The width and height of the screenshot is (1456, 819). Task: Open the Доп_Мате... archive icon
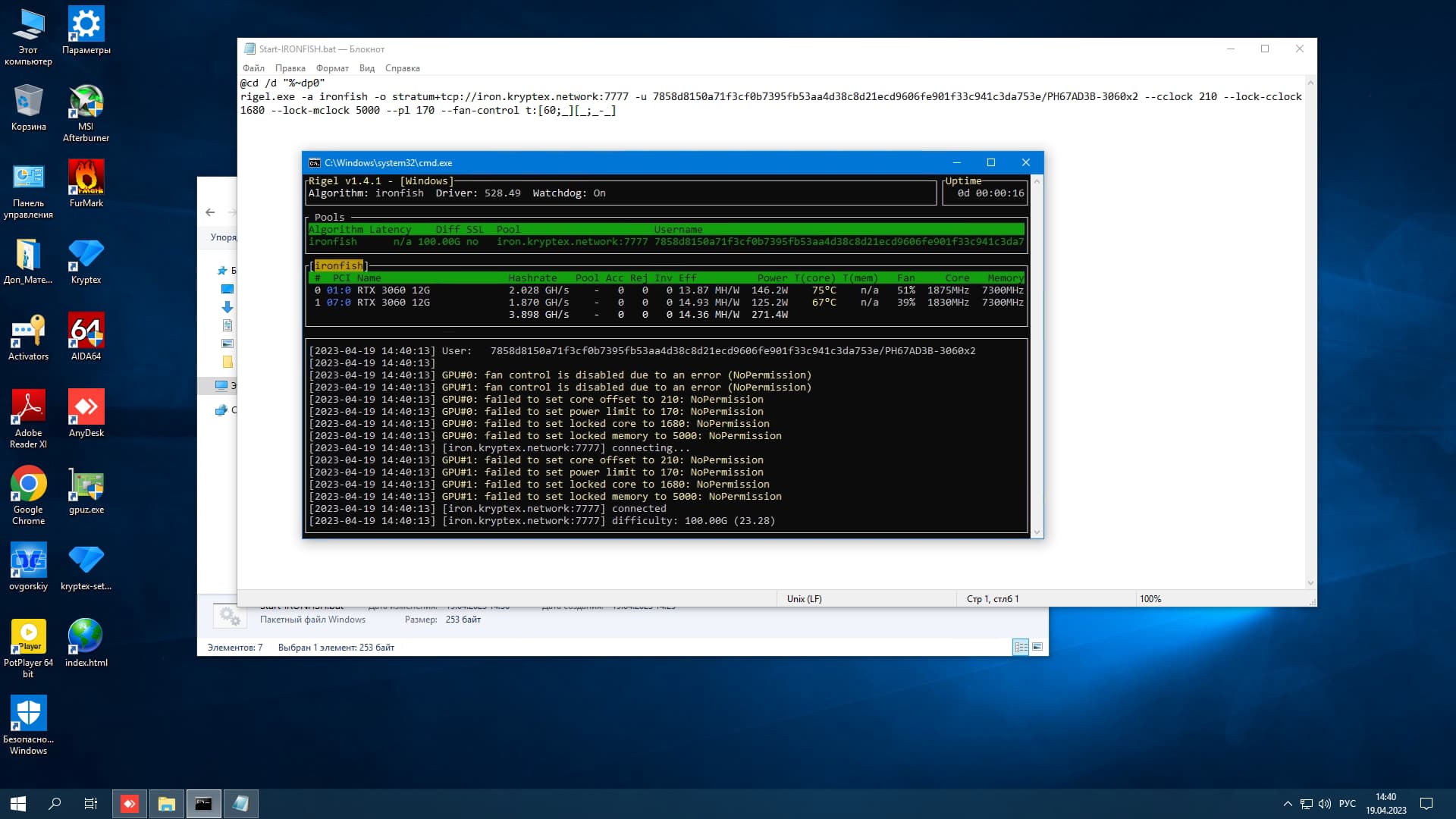(x=28, y=261)
